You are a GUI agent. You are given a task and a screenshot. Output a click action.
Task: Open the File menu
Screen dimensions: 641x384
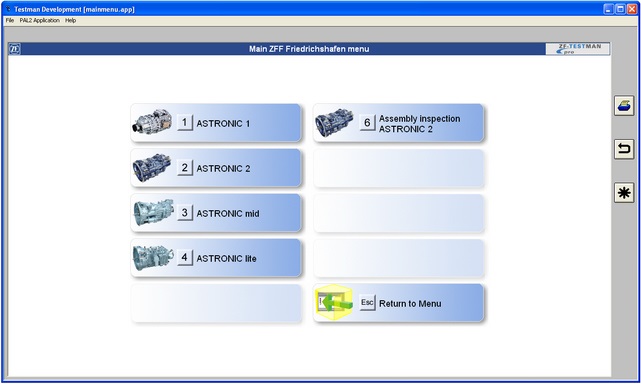(x=10, y=20)
